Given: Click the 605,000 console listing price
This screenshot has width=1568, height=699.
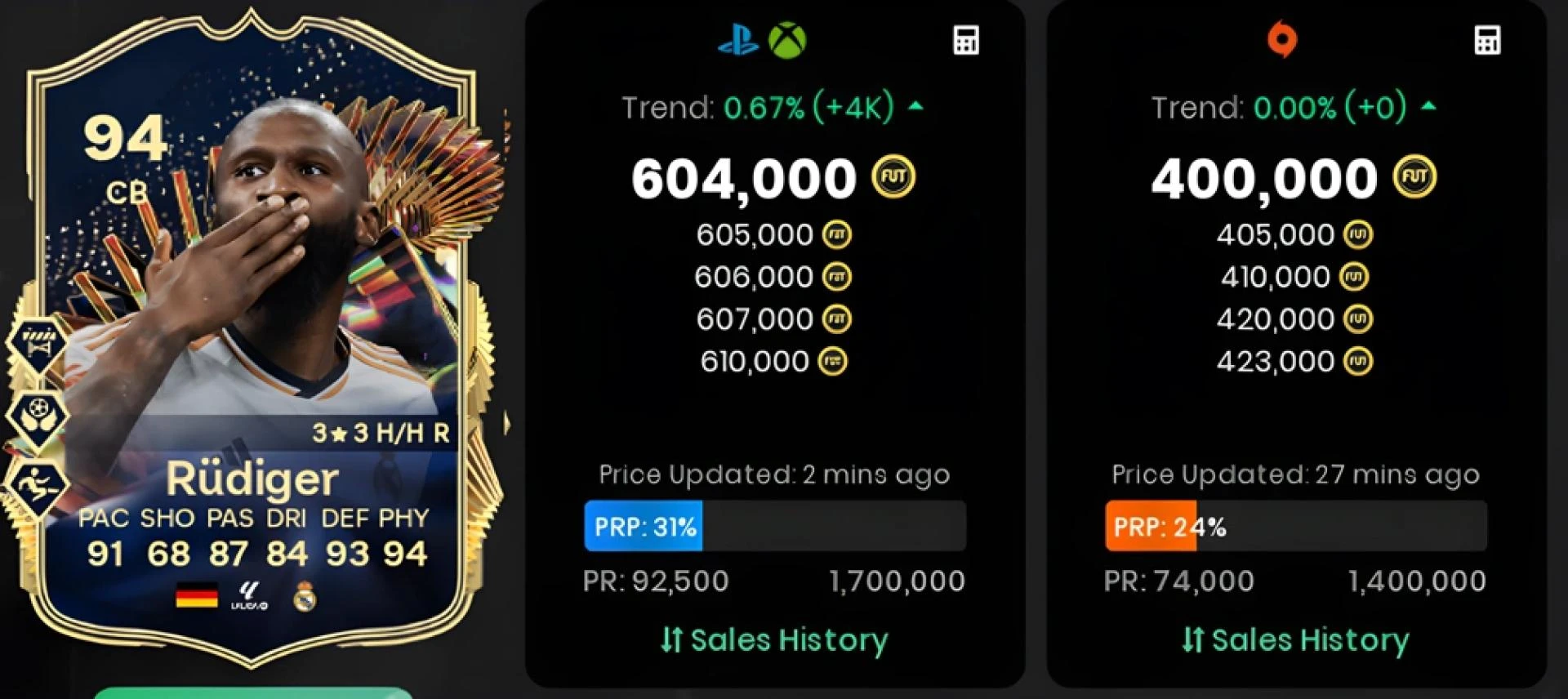Looking at the screenshot, I should coord(755,235).
